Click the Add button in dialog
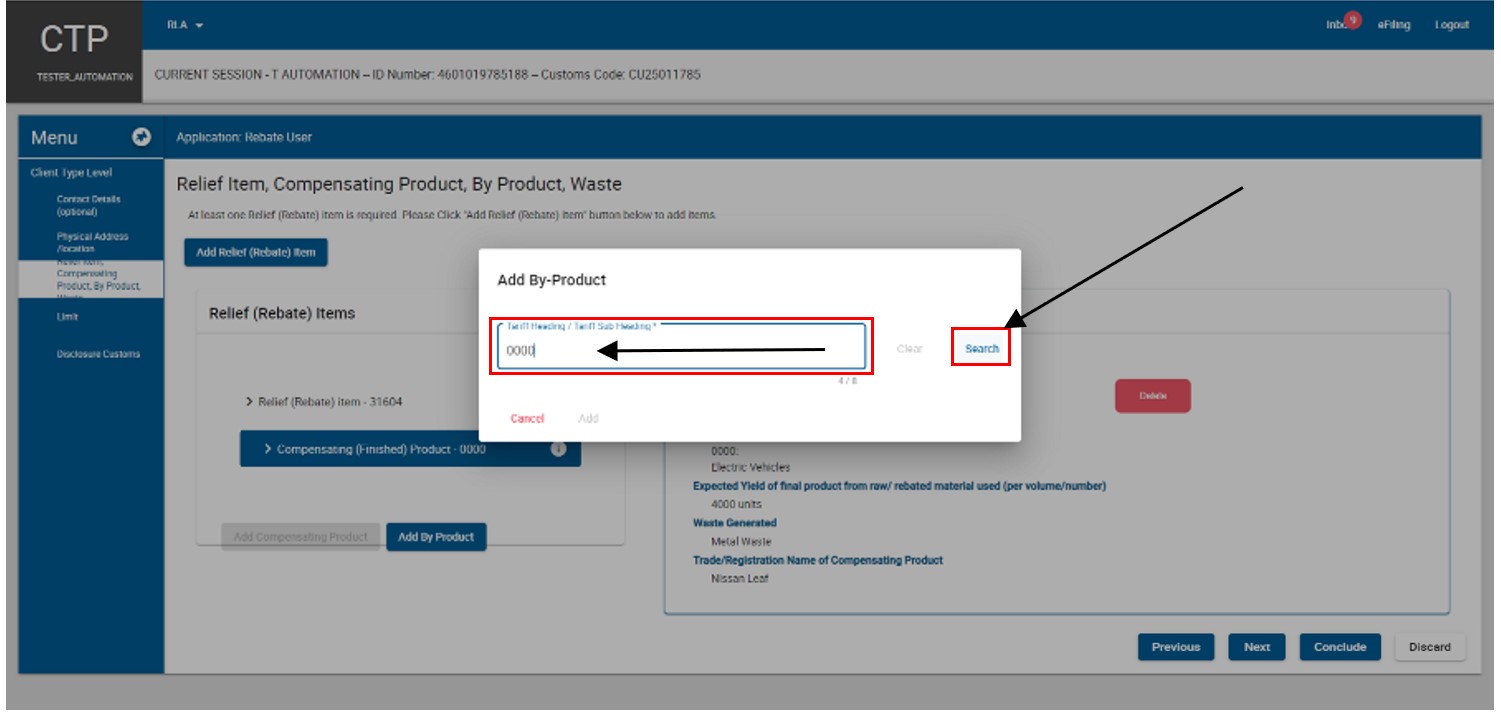This screenshot has width=1501, height=715. tap(588, 418)
